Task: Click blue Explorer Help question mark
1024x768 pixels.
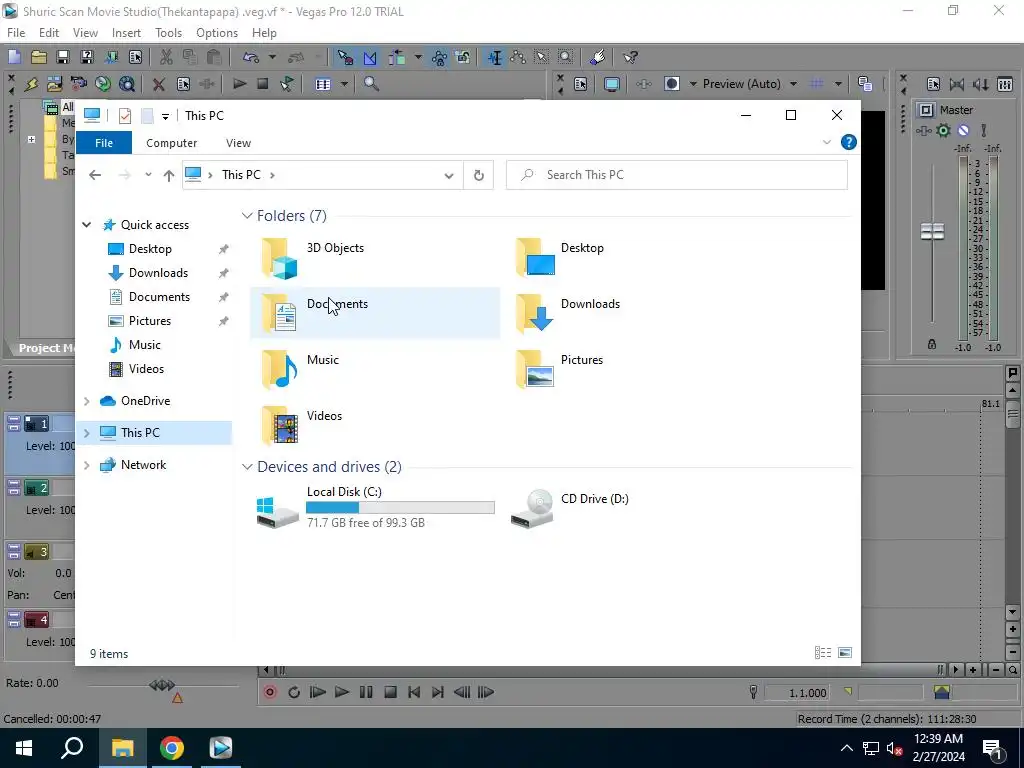Action: pos(848,142)
